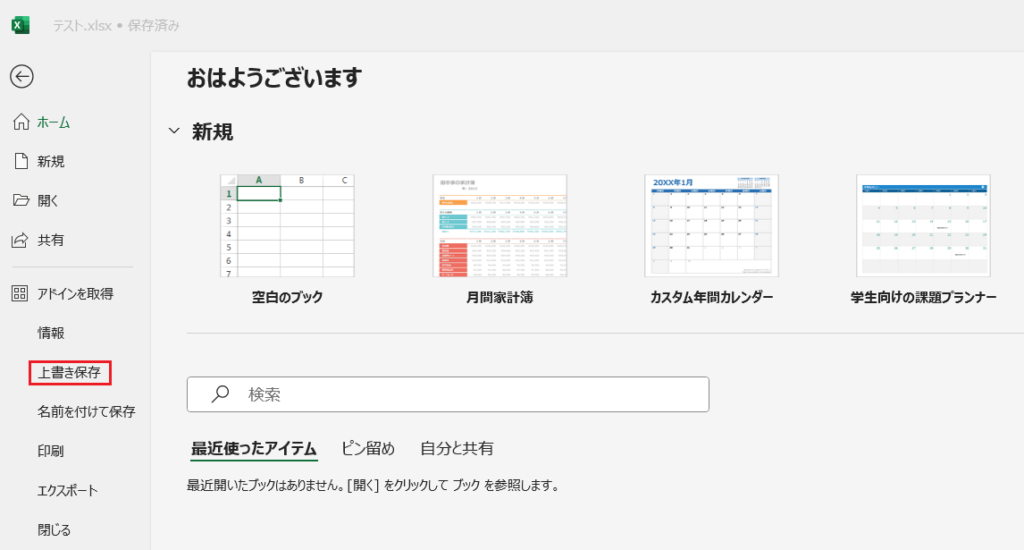
Task: Click the share icon beside 共有
Action: [20, 240]
